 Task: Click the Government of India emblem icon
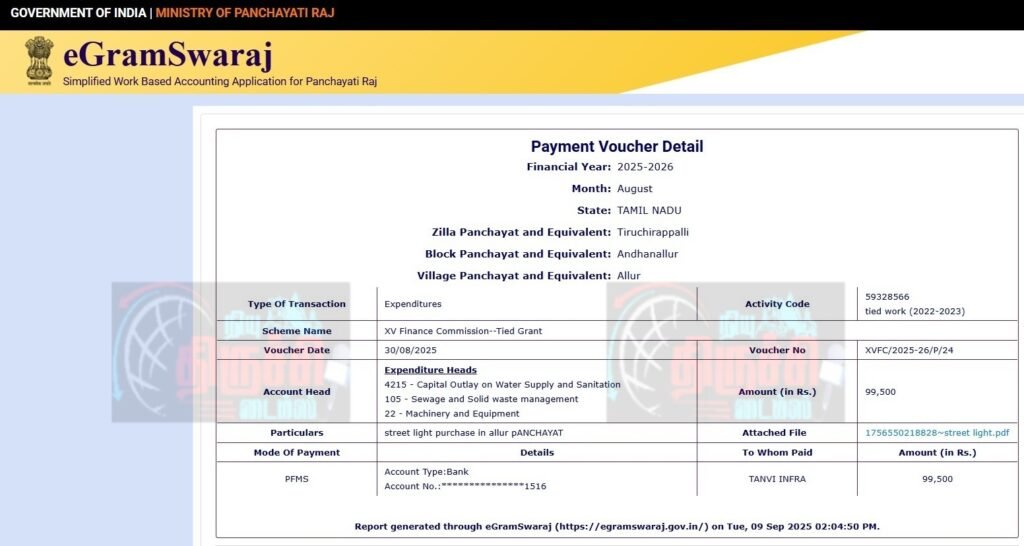point(39,62)
